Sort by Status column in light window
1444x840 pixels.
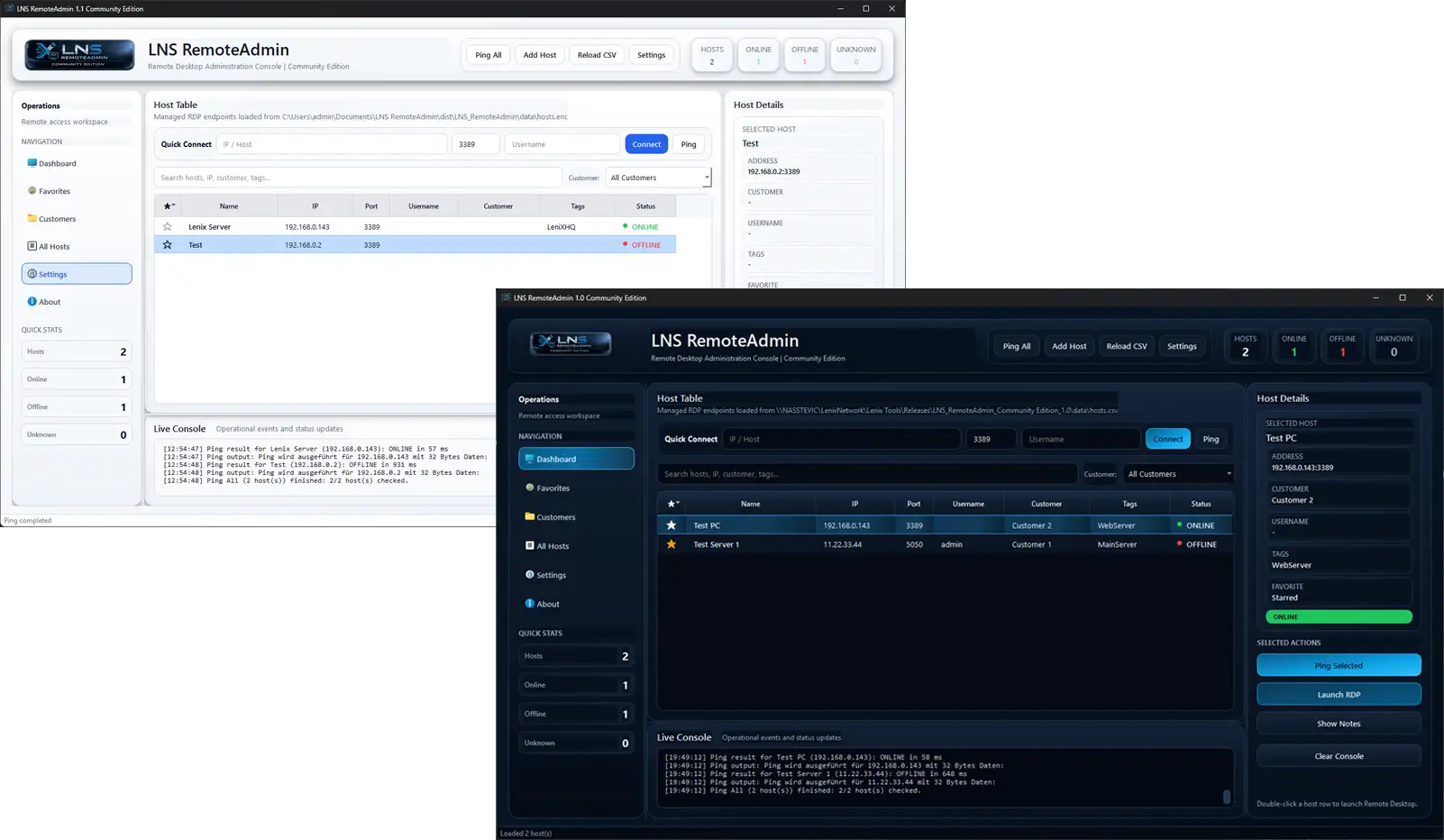(646, 206)
